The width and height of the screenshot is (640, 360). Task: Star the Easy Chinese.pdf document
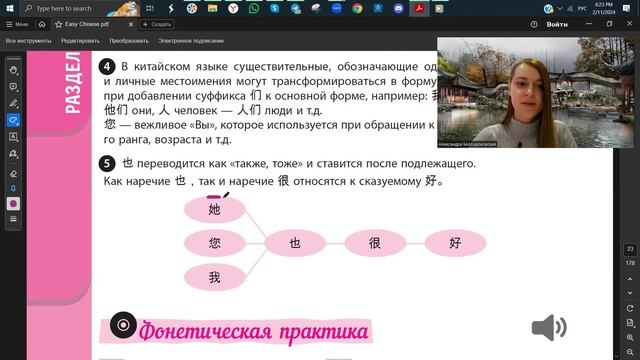point(58,24)
